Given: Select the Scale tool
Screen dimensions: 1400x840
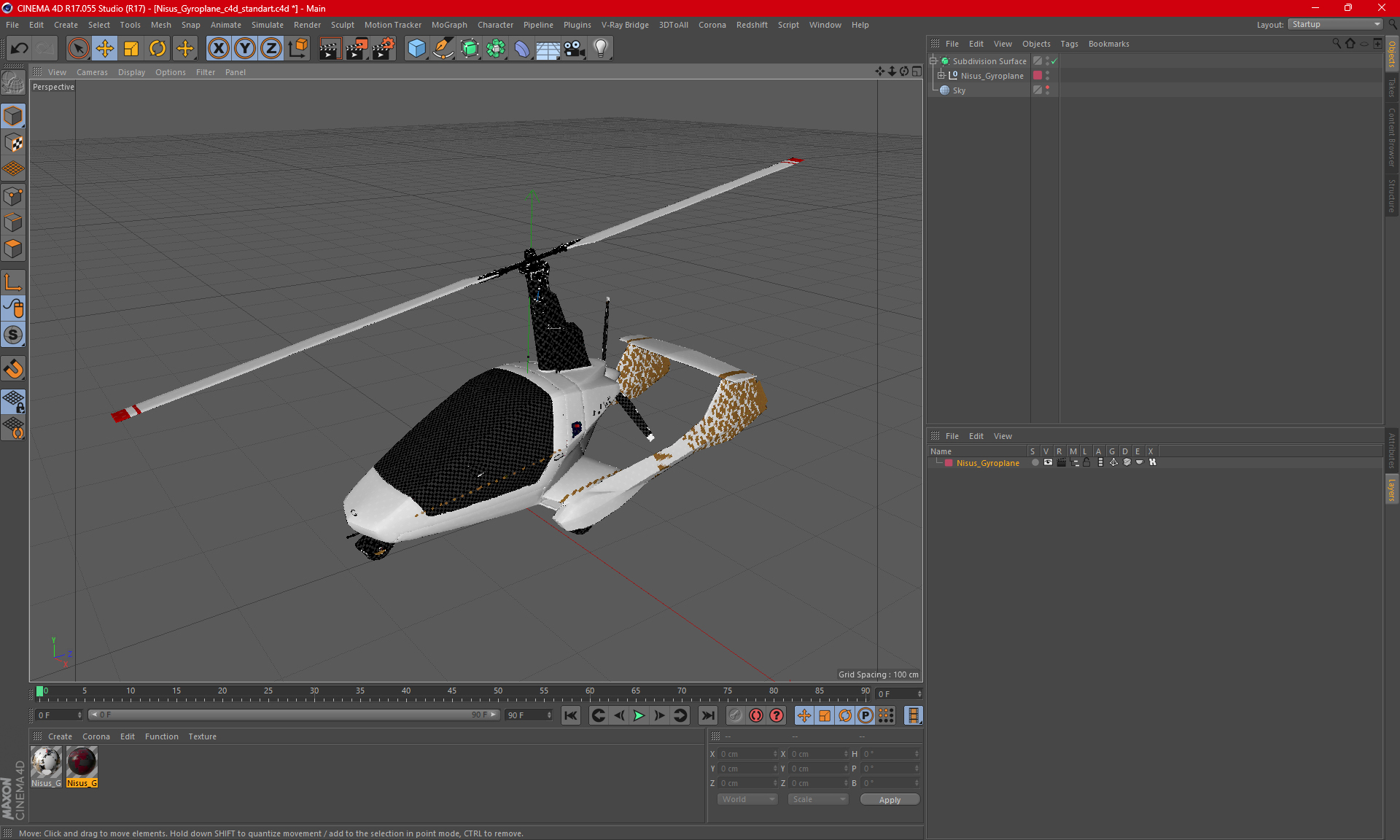Looking at the screenshot, I should click(x=131, y=49).
